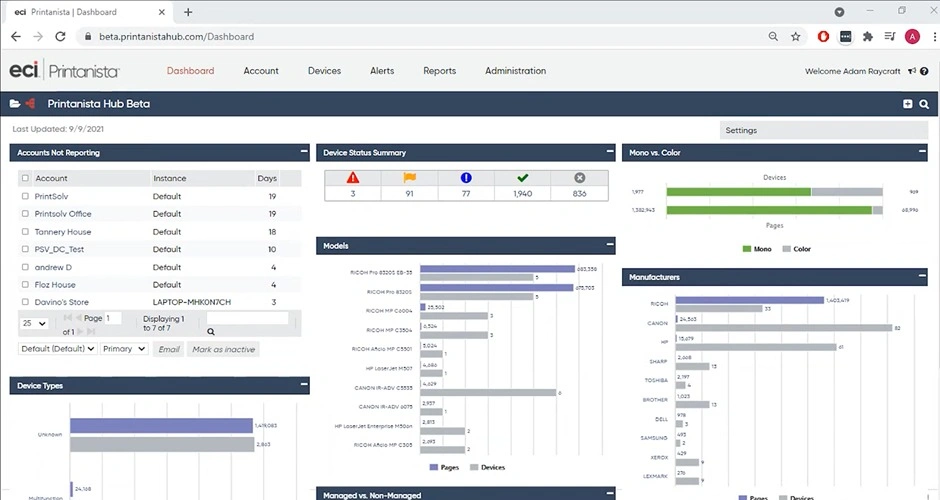This screenshot has width=940, height=500.
Task: Click the add widget plus icon
Action: click(907, 104)
